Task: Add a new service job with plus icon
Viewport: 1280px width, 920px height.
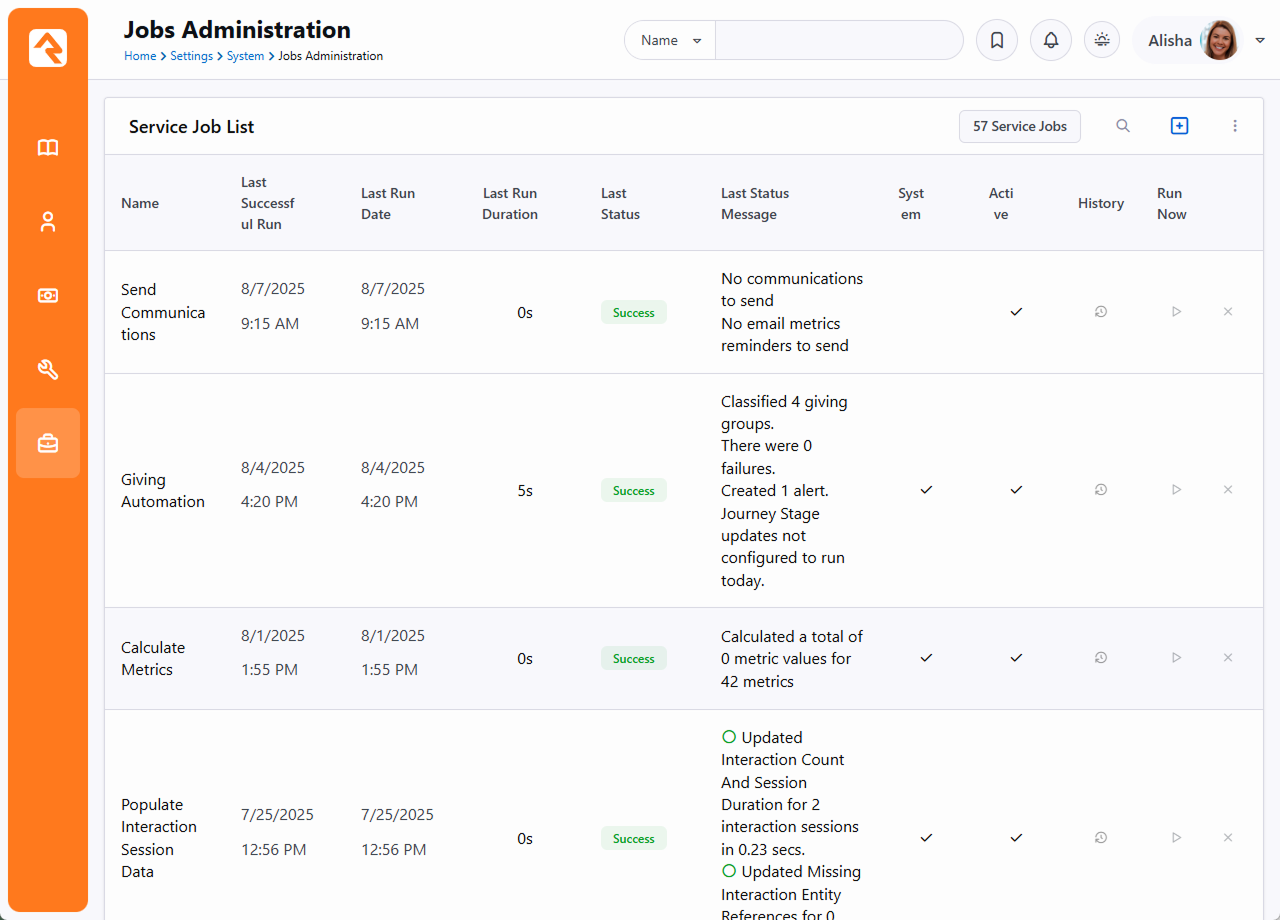Action: (1179, 126)
